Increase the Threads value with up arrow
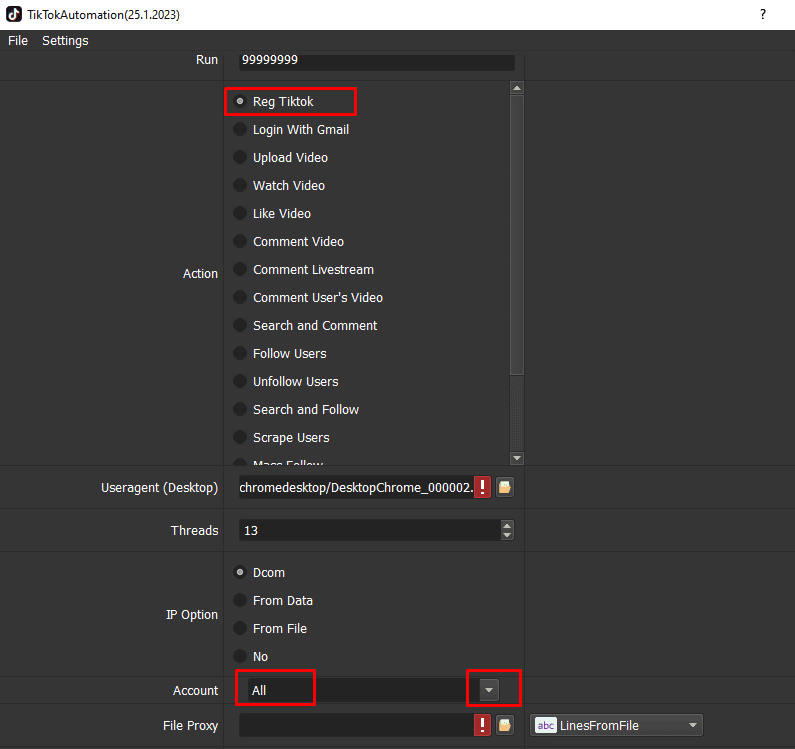 [x=507, y=525]
